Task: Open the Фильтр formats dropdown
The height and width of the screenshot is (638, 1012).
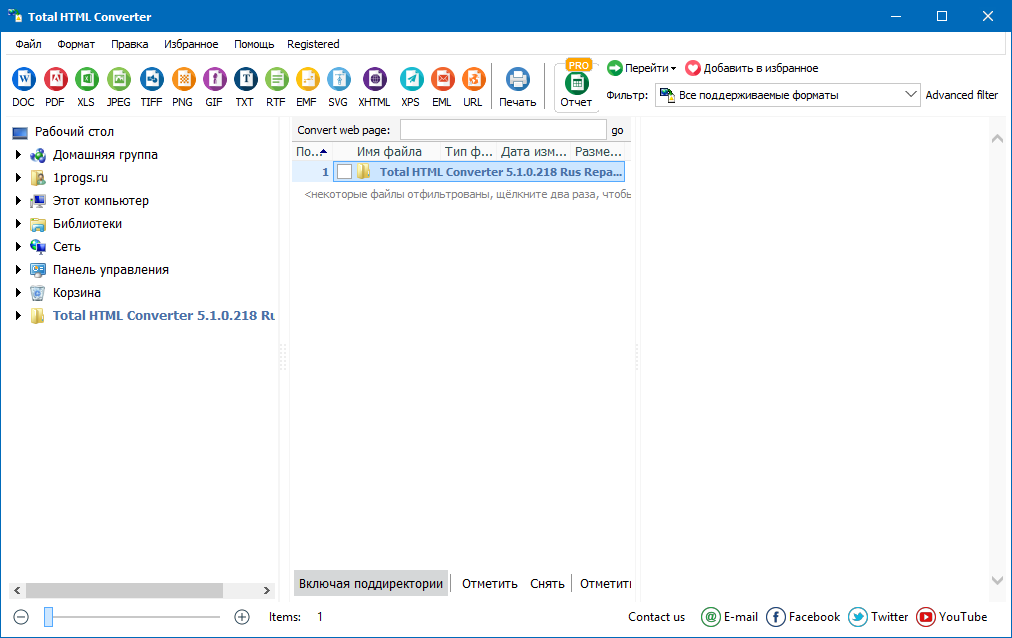Action: click(x=787, y=95)
